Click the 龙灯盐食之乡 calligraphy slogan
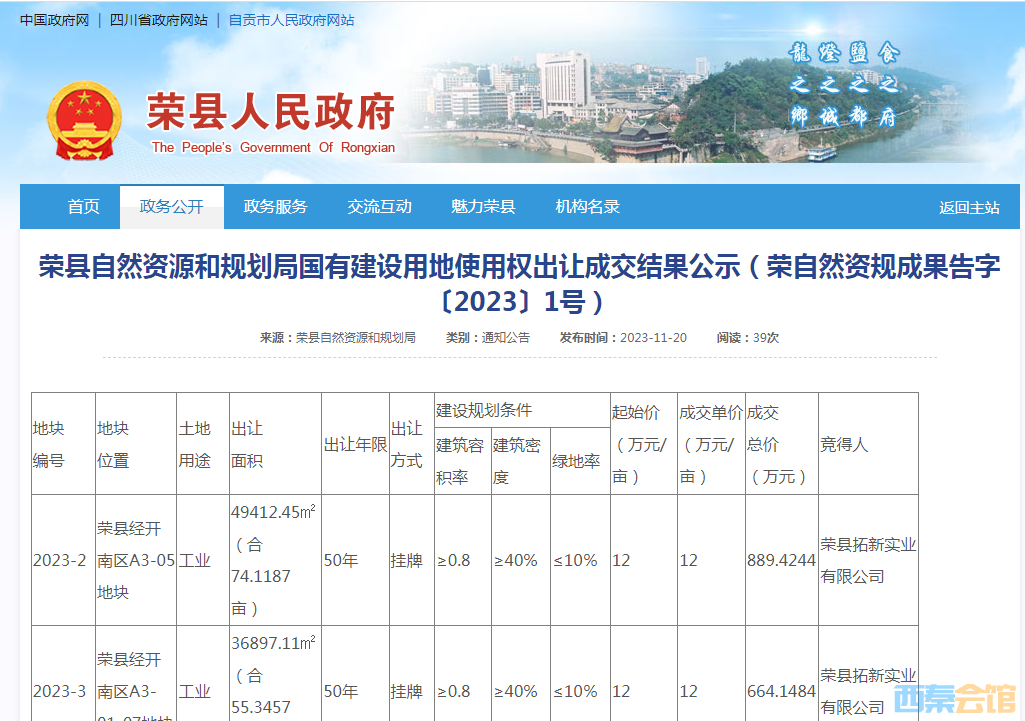Screen dimensions: 1025x721 [845, 85]
